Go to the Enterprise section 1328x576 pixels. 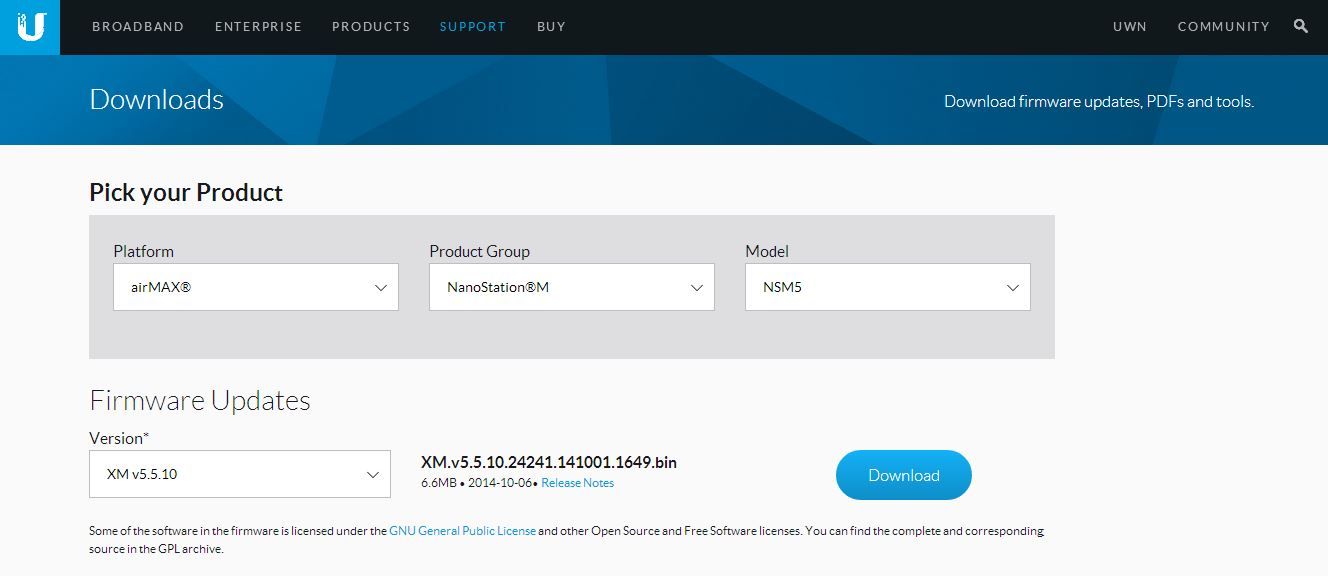coord(258,27)
